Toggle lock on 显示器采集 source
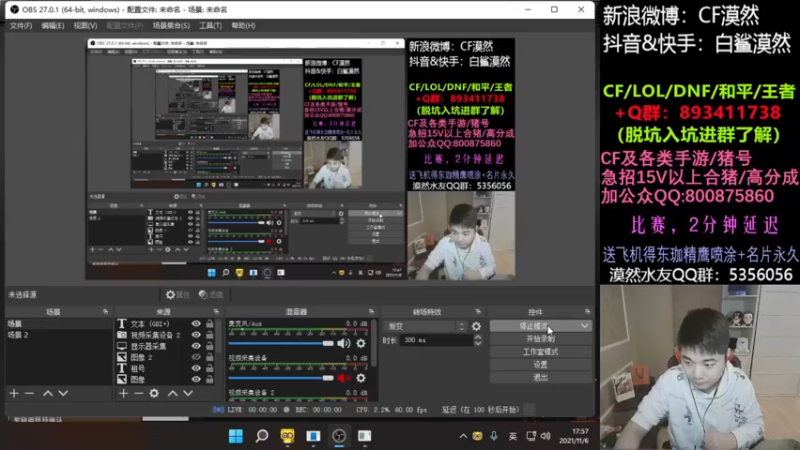 coord(209,346)
